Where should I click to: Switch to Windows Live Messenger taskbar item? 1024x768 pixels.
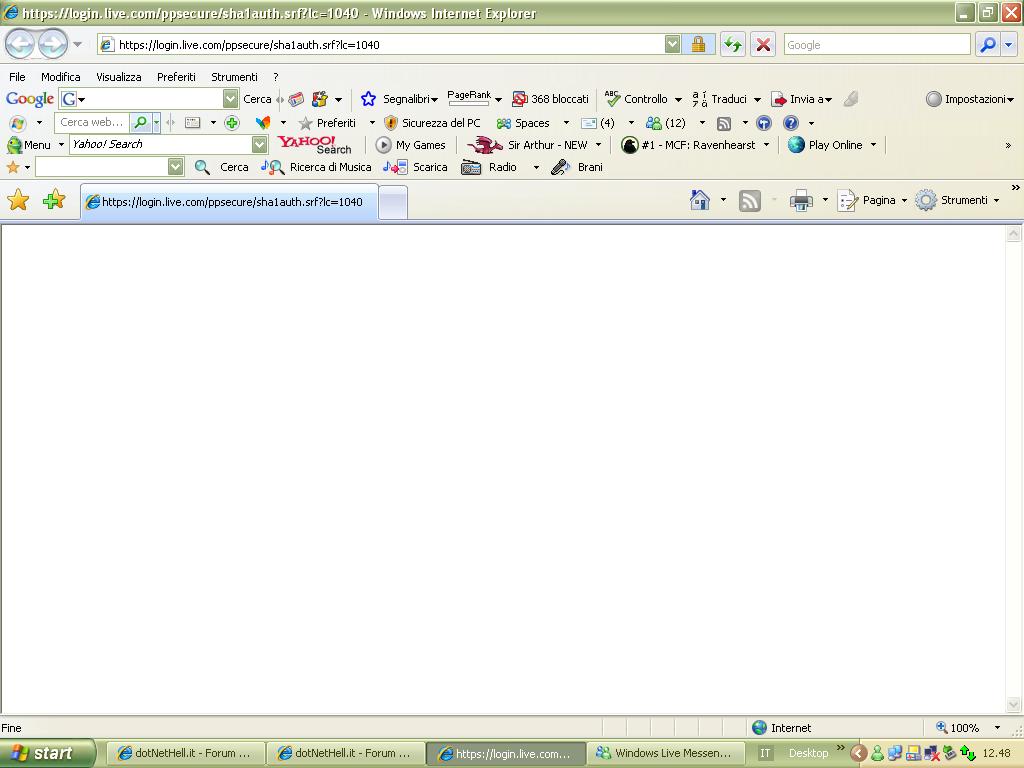(x=665, y=753)
